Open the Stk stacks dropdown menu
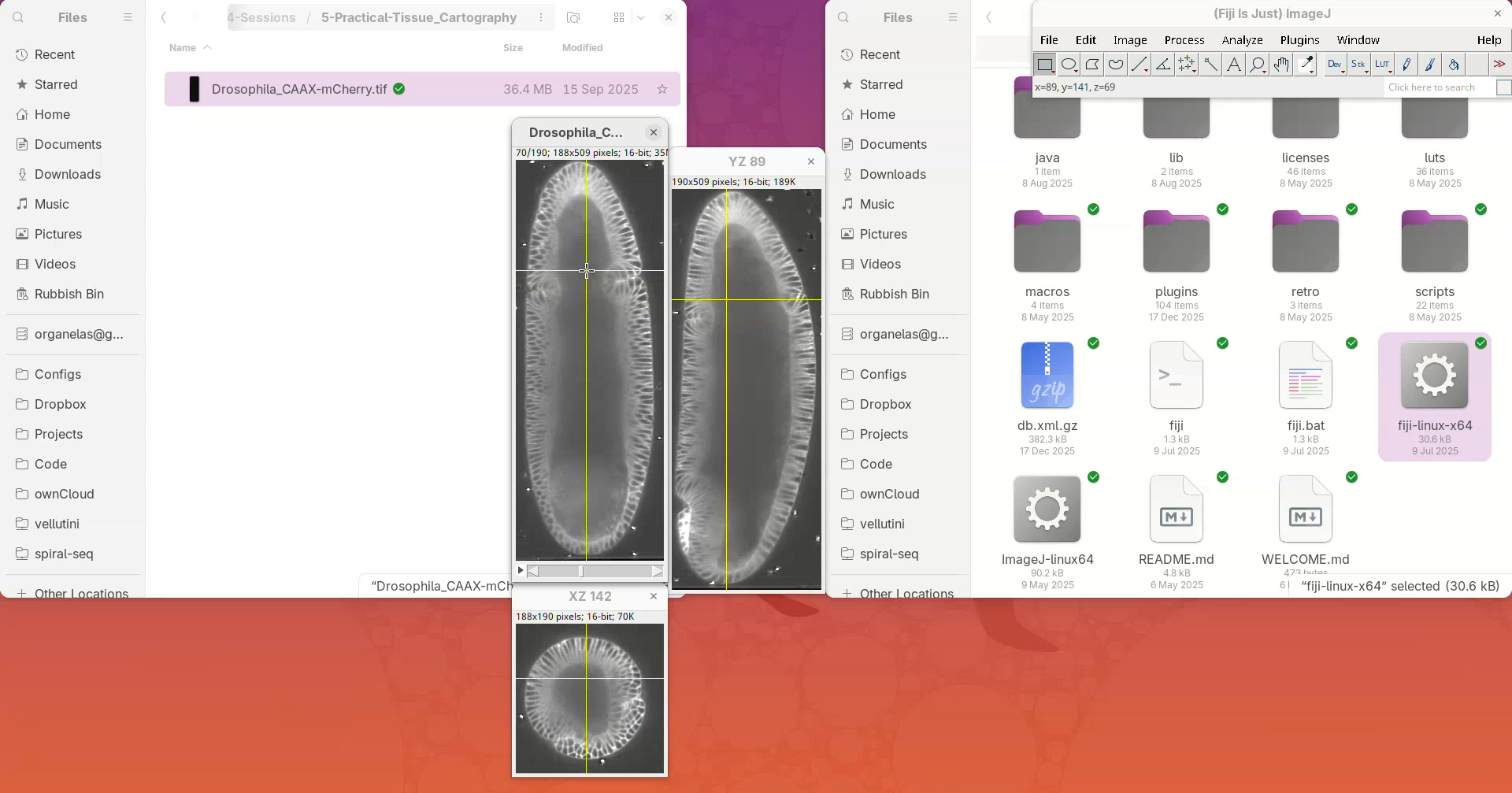The image size is (1512, 793). coord(1358,65)
